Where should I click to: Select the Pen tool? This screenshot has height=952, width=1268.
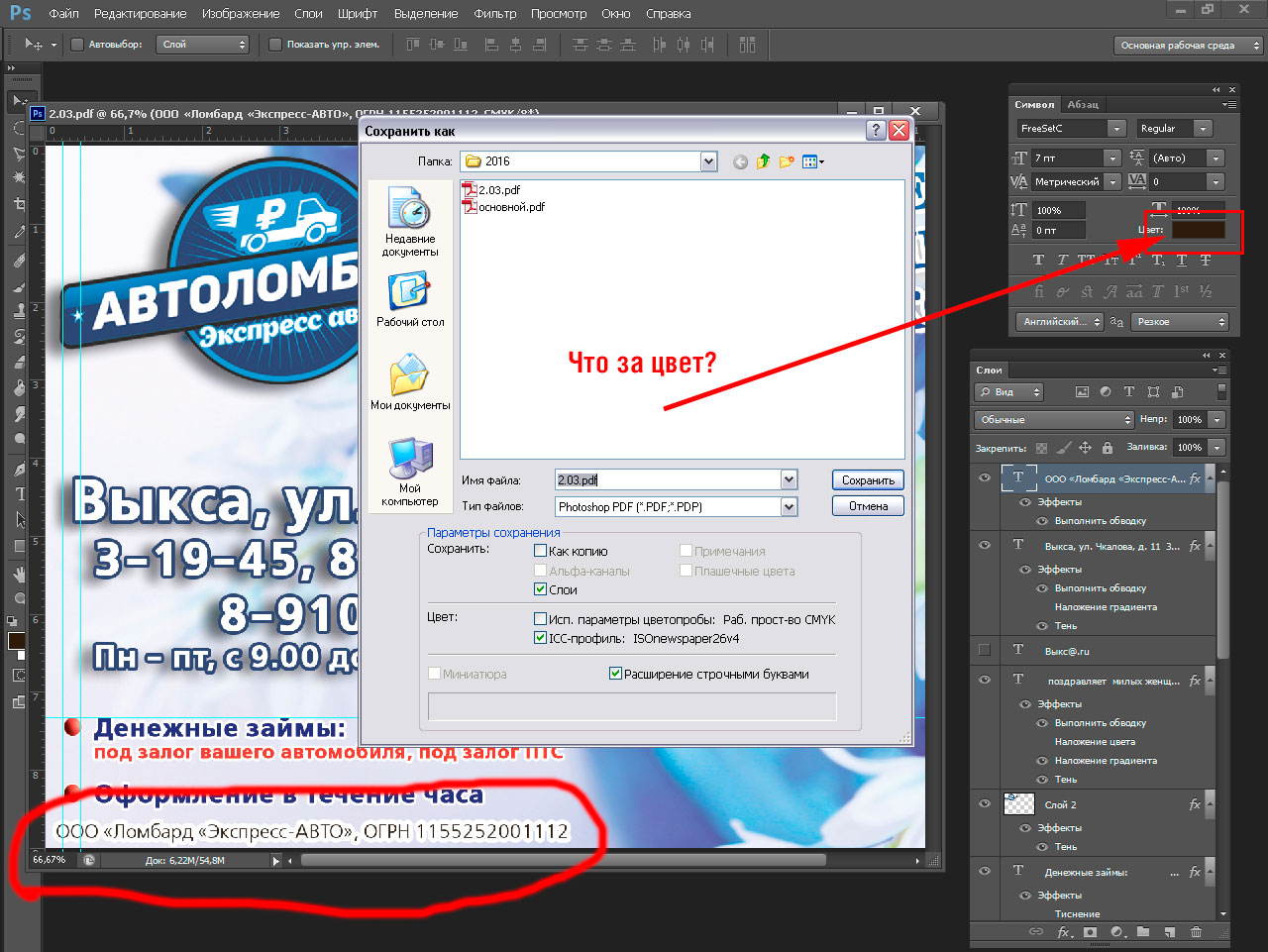[20, 469]
